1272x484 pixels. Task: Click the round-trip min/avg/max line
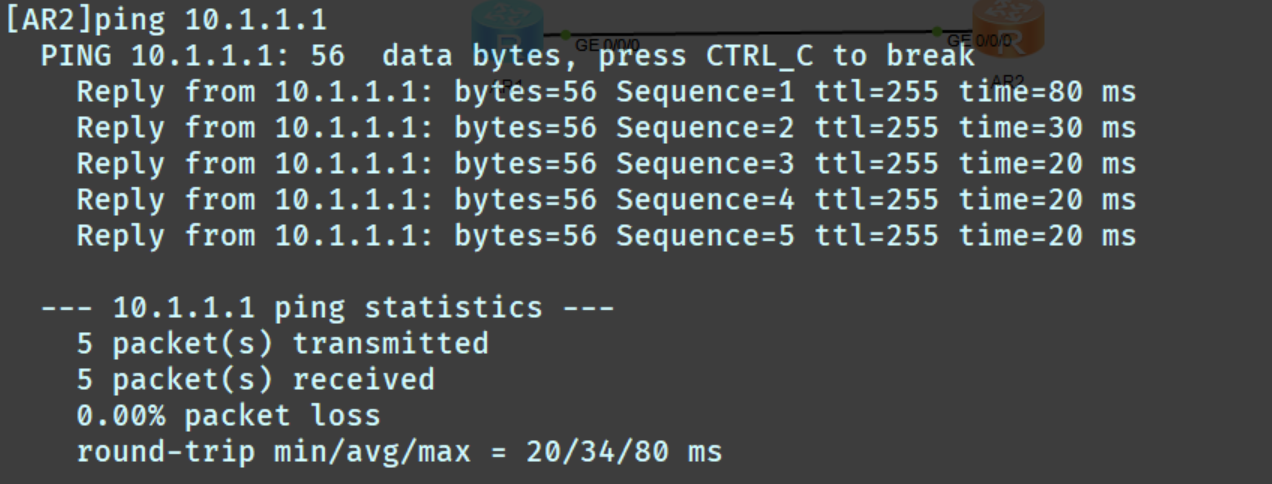398,452
